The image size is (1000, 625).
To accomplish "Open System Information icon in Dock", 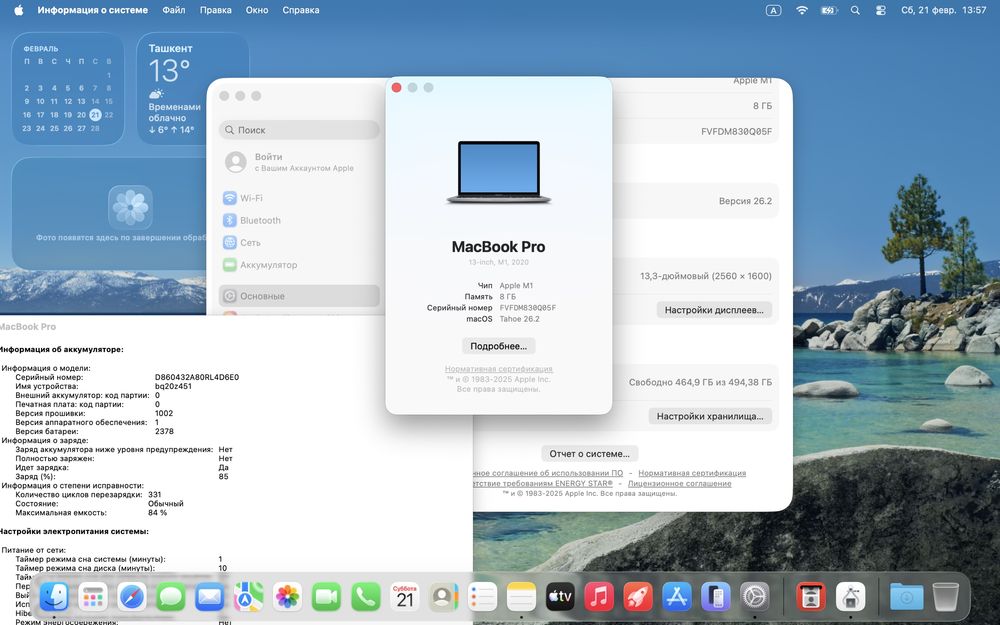I will click(x=850, y=597).
